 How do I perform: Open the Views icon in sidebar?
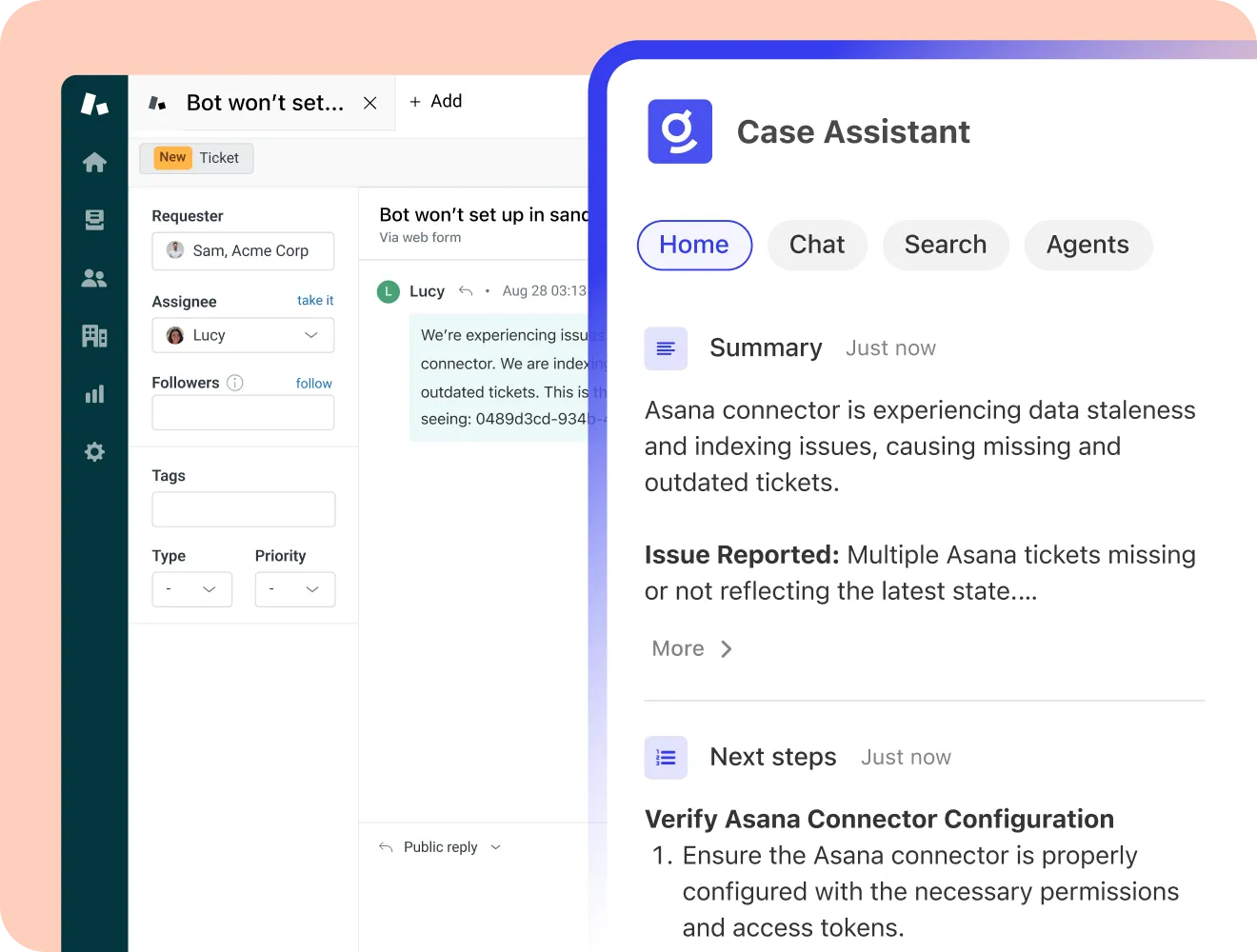94,220
